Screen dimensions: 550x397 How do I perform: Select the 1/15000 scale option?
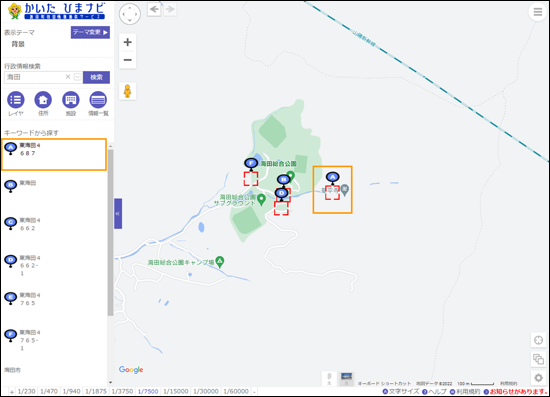tap(176, 391)
